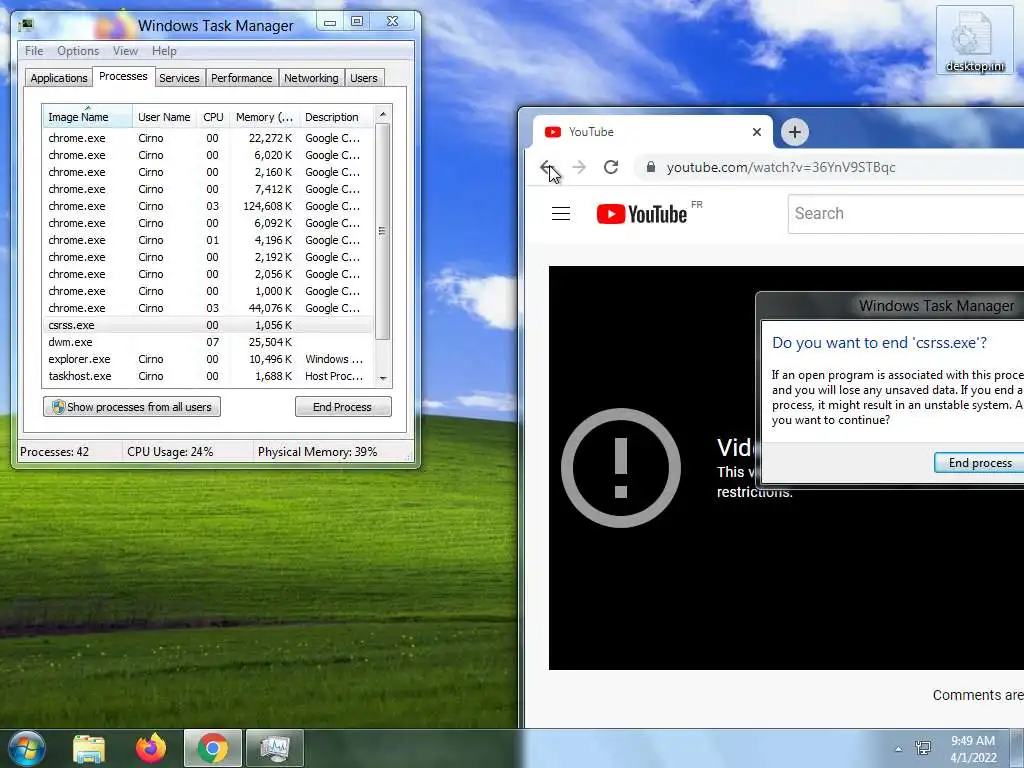The height and width of the screenshot is (768, 1024).
Task: Switch to the Users tab
Action: [x=364, y=78]
